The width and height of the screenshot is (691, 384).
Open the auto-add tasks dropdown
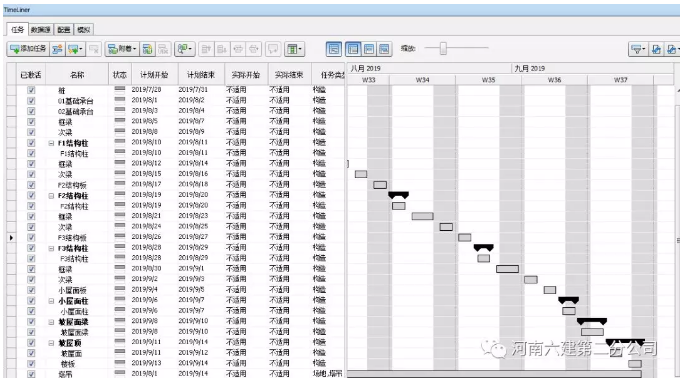pyautogui.click(x=75, y=49)
